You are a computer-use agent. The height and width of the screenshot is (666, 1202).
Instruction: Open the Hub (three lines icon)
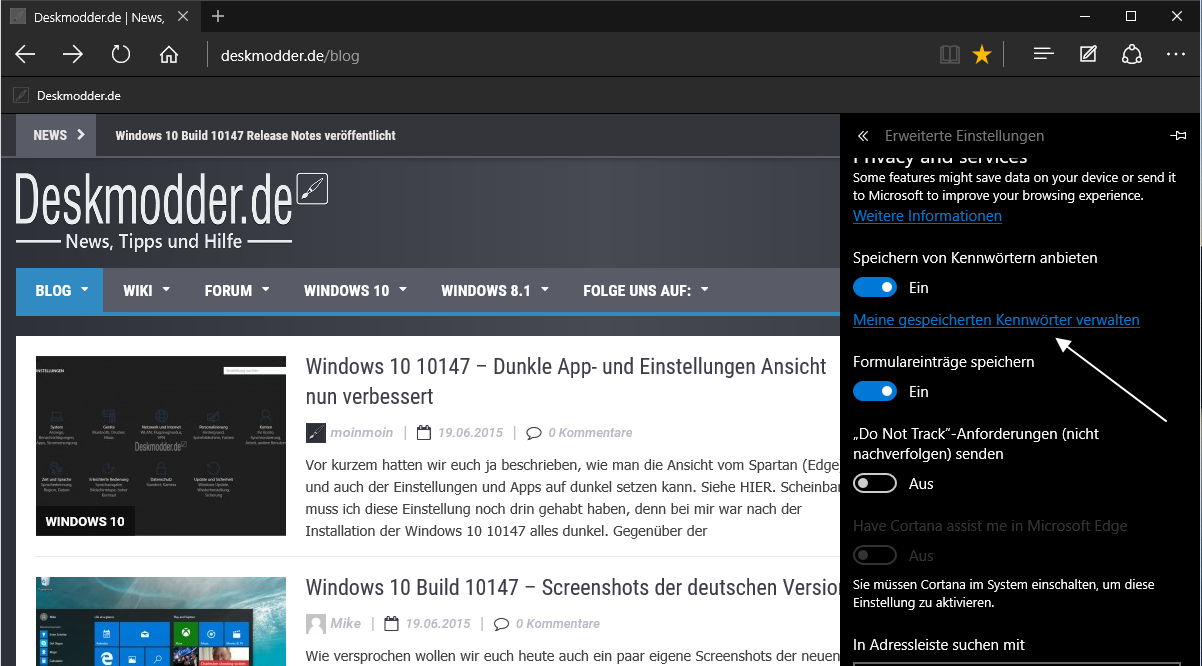tap(1044, 54)
